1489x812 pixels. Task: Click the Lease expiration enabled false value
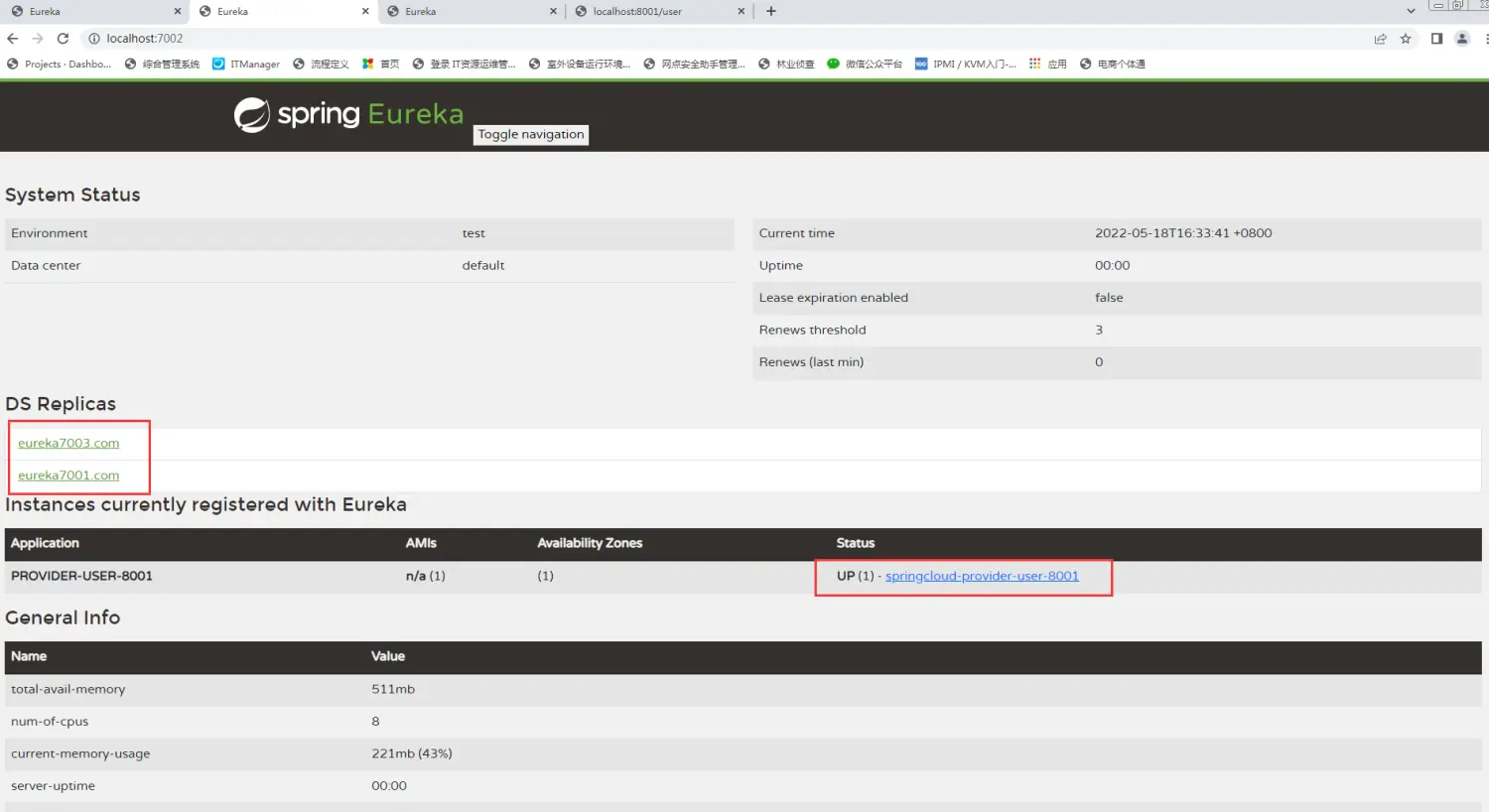(1109, 298)
